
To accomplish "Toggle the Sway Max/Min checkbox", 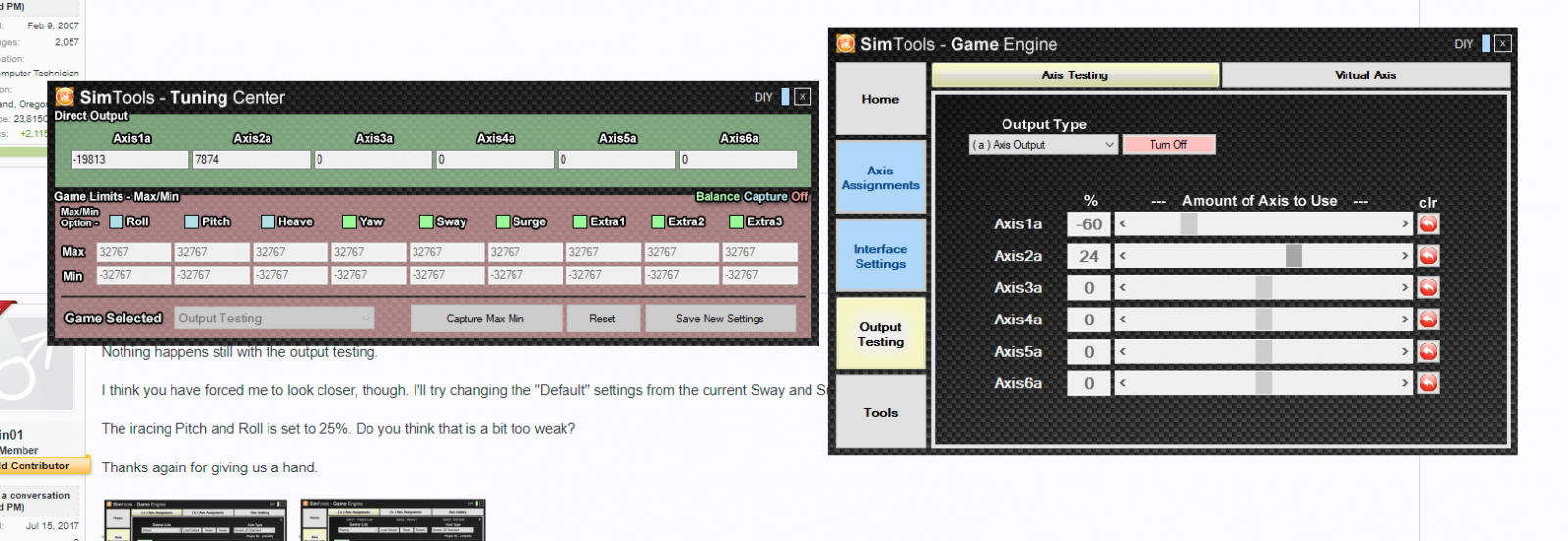I will click(426, 221).
